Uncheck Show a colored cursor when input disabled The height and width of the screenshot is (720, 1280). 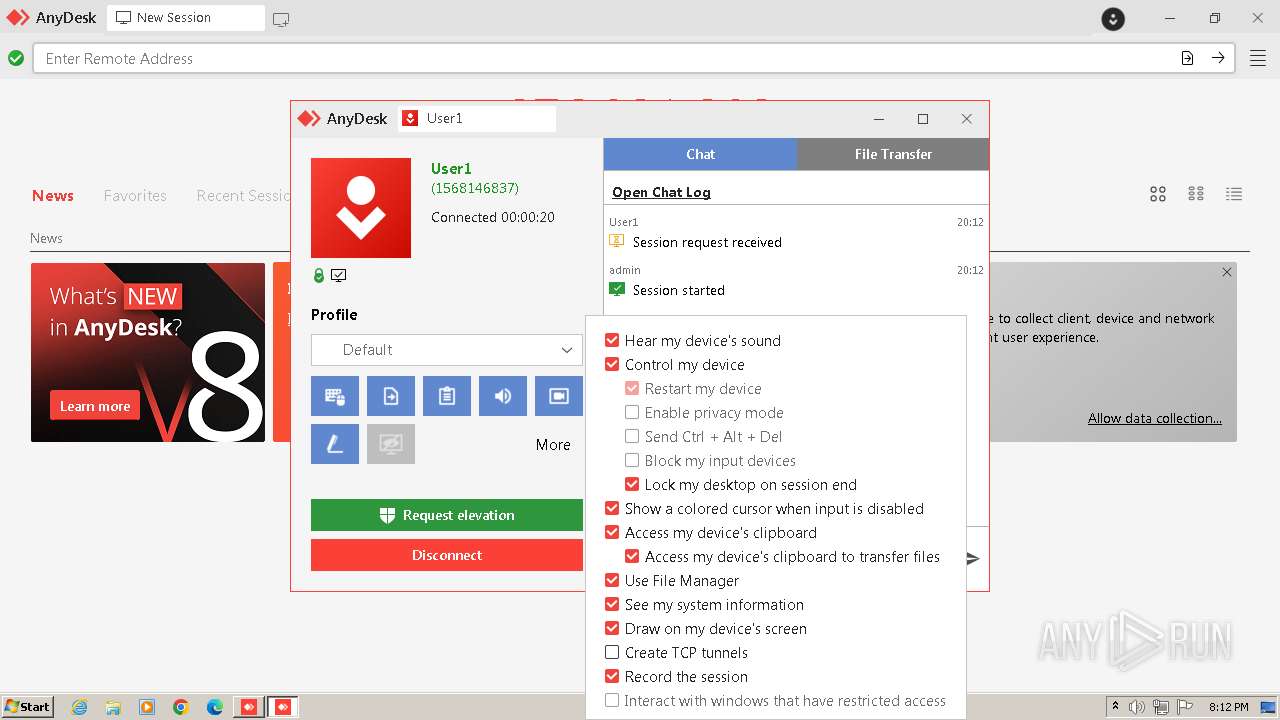pos(612,508)
